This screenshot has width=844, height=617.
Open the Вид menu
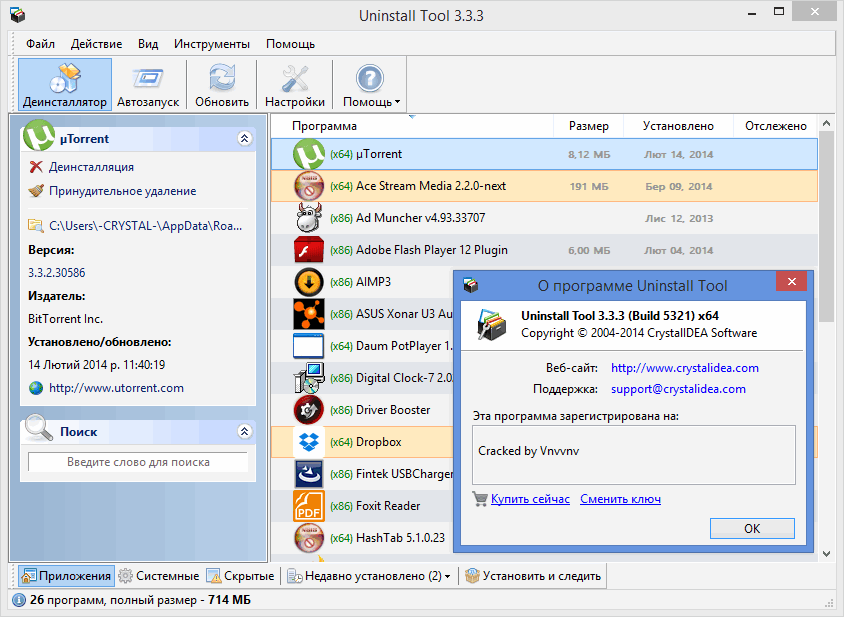pyautogui.click(x=147, y=44)
